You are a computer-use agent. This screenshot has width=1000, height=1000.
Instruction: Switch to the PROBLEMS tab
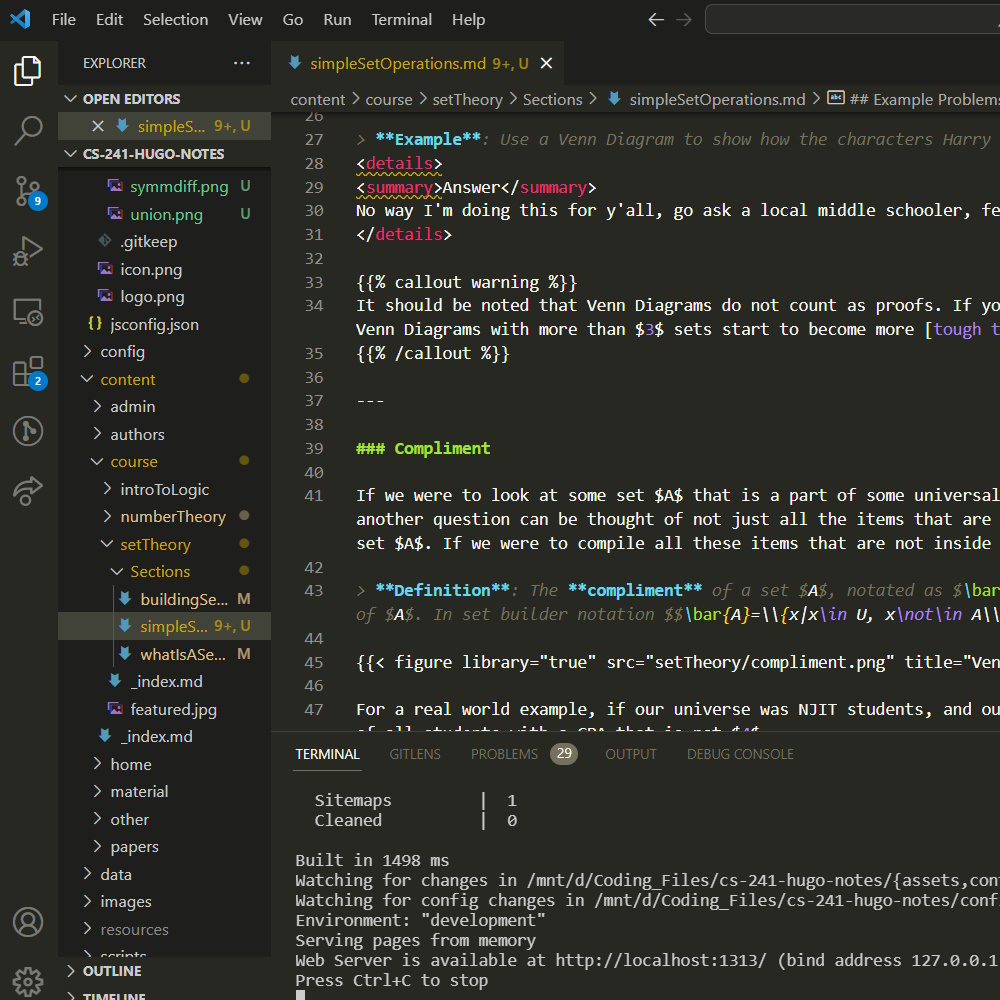(504, 754)
